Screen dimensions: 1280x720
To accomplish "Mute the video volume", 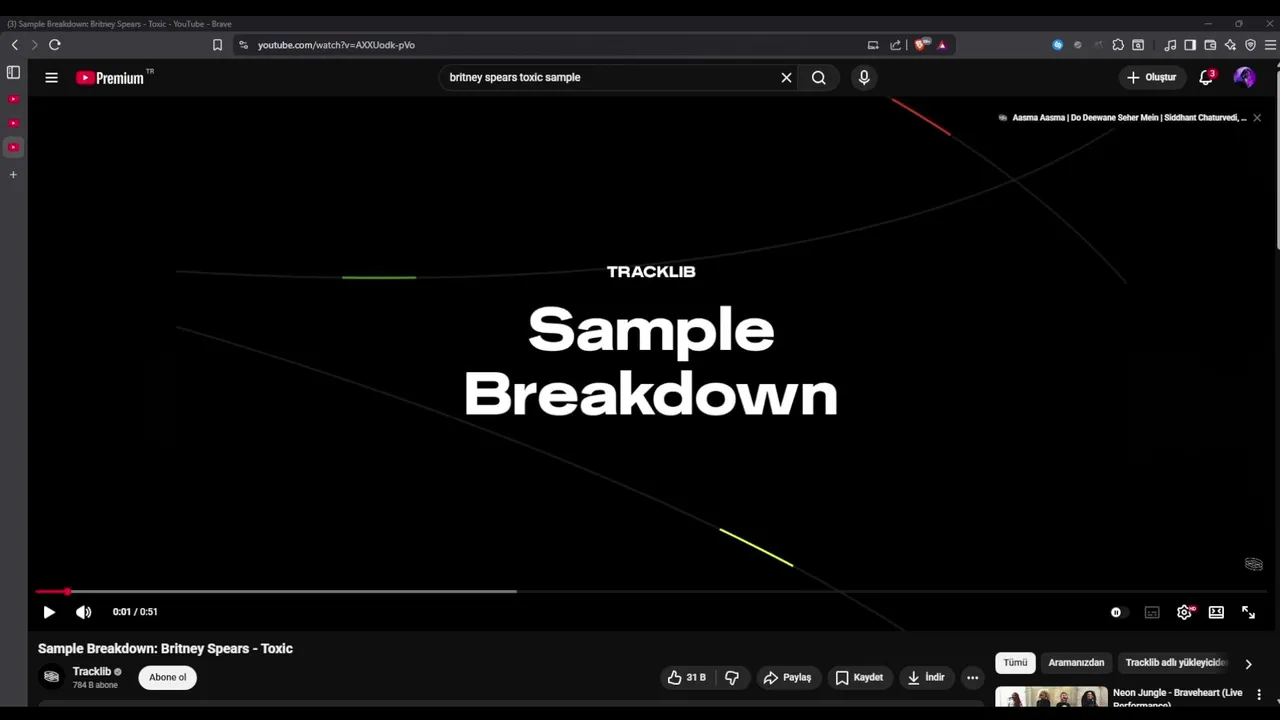I will tap(84, 612).
